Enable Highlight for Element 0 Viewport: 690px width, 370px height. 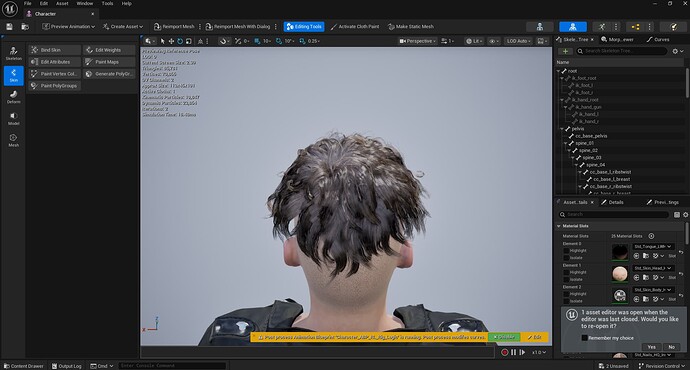(x=566, y=251)
